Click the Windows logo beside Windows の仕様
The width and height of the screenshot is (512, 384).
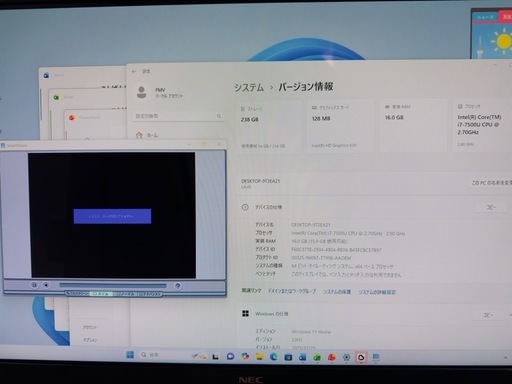246,314
